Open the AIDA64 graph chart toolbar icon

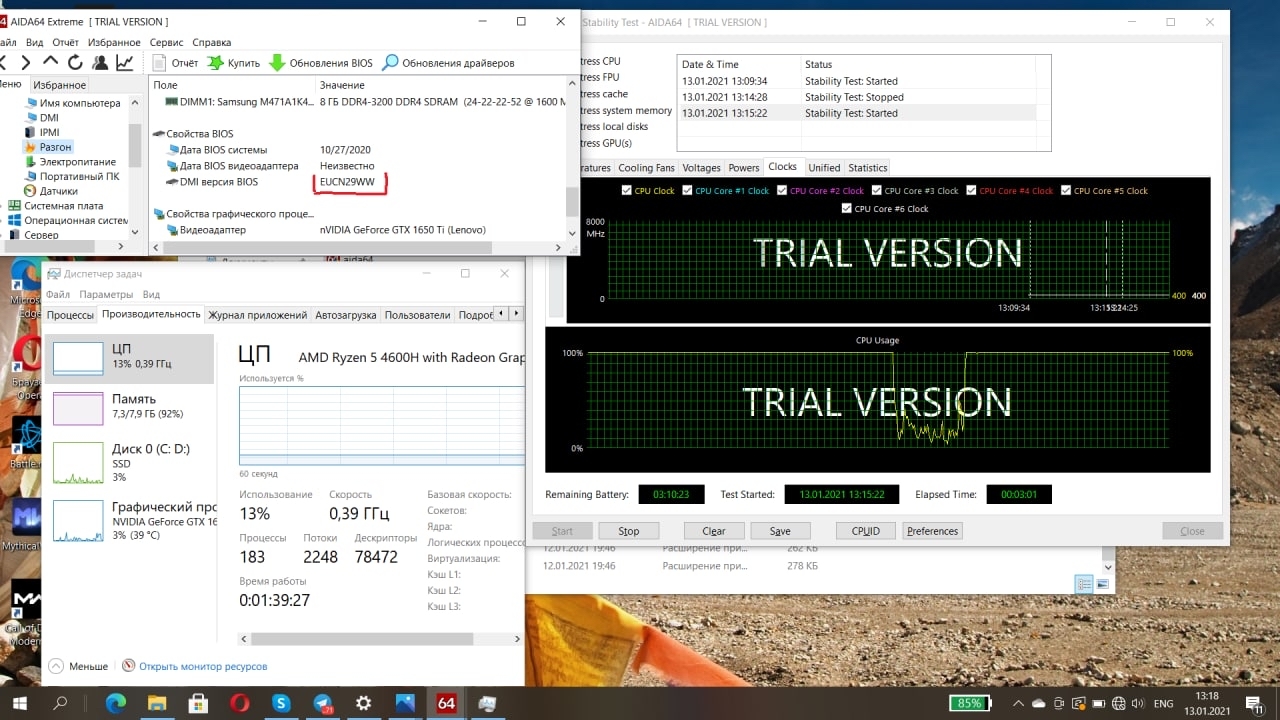[x=125, y=62]
